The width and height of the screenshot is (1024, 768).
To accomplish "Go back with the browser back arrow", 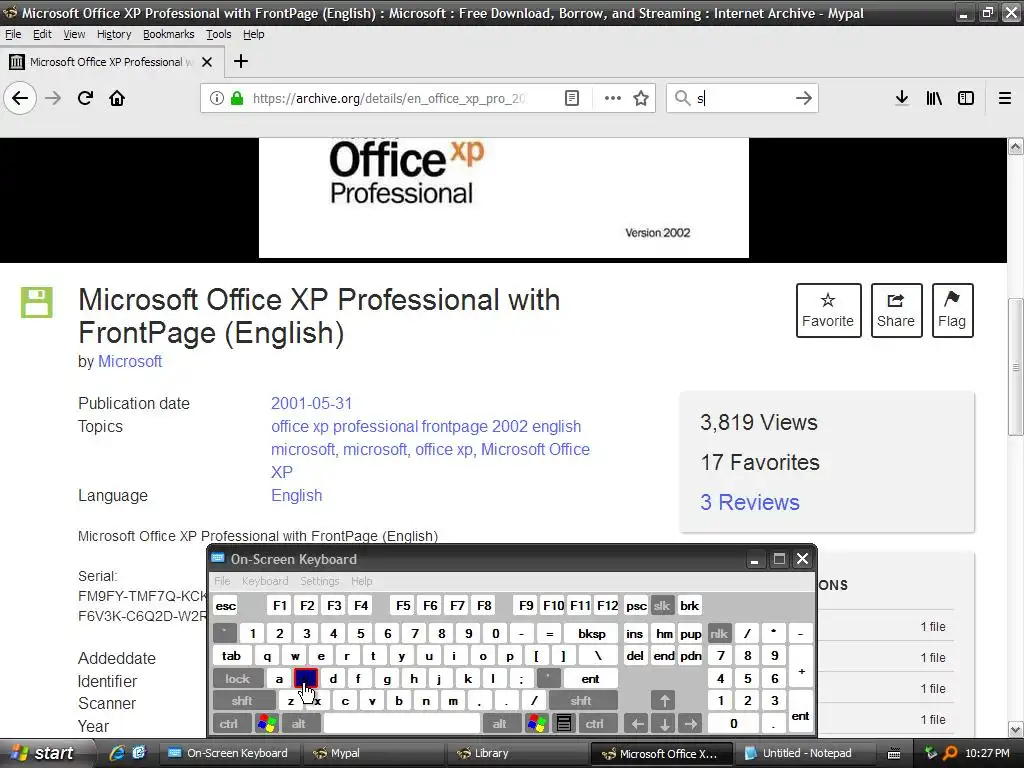I will coord(20,99).
